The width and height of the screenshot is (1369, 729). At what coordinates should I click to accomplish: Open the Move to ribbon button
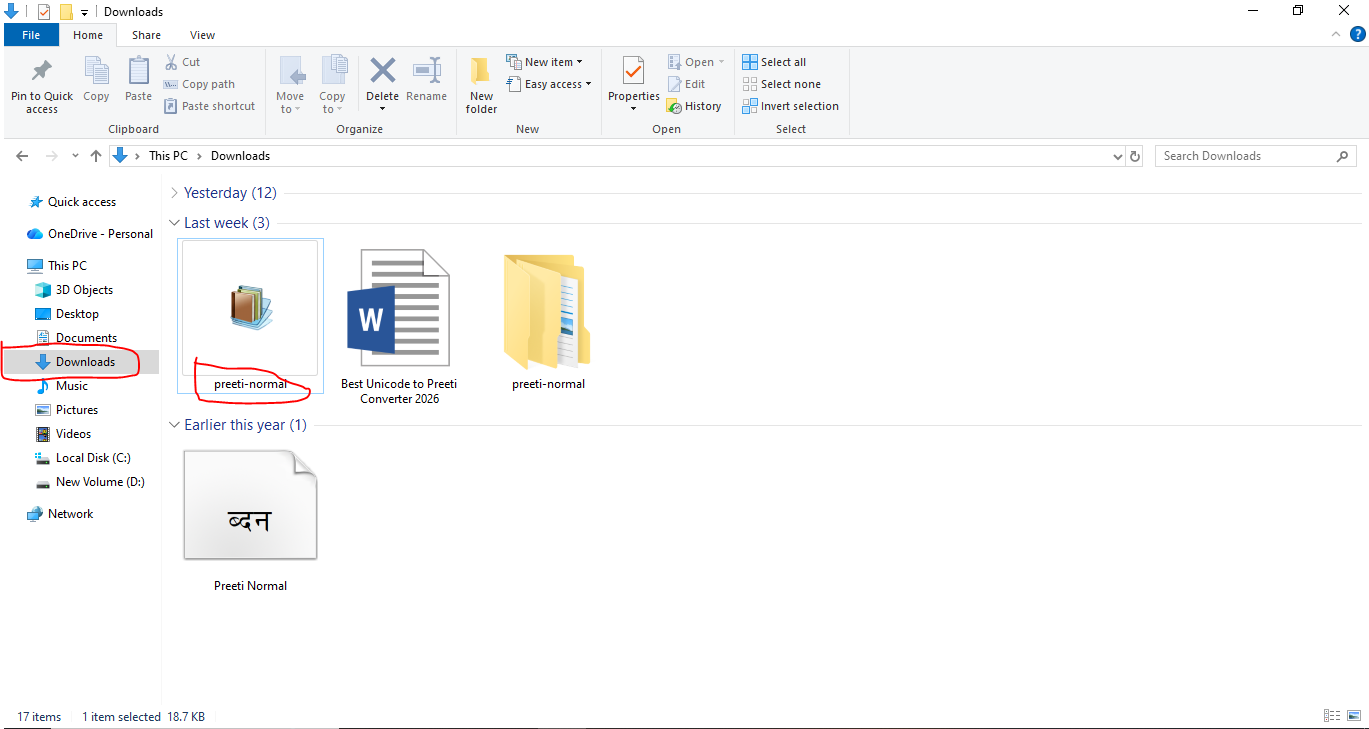(290, 84)
